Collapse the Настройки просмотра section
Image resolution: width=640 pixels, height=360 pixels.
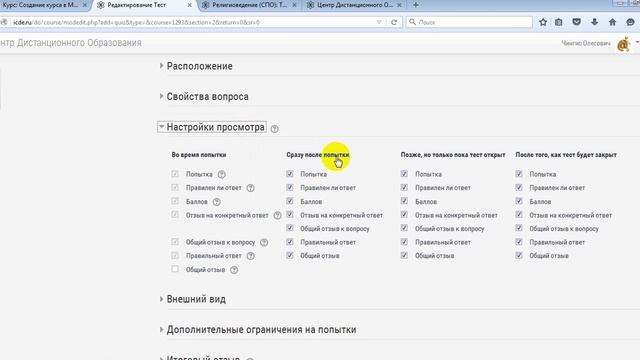point(212,127)
